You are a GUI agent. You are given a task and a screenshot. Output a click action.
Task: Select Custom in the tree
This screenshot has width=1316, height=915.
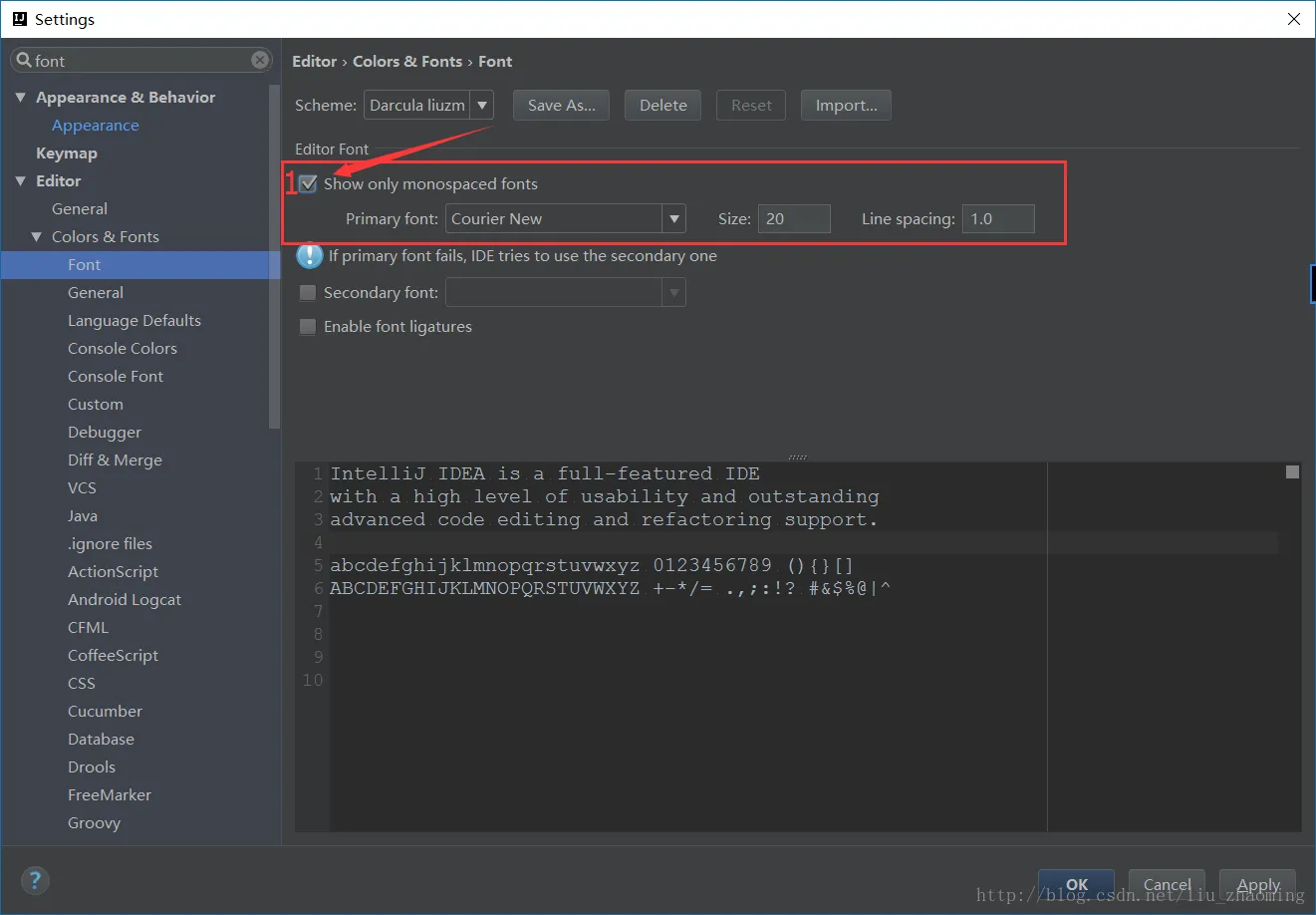coord(96,404)
